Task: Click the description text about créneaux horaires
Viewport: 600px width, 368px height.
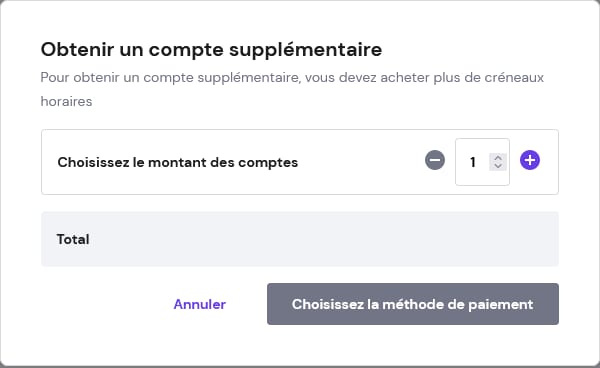Action: [x=292, y=89]
